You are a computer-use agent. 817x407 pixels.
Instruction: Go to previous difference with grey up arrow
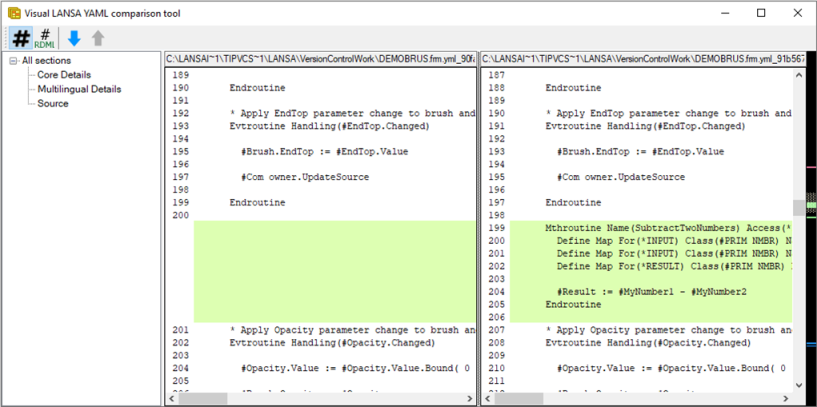pos(98,38)
